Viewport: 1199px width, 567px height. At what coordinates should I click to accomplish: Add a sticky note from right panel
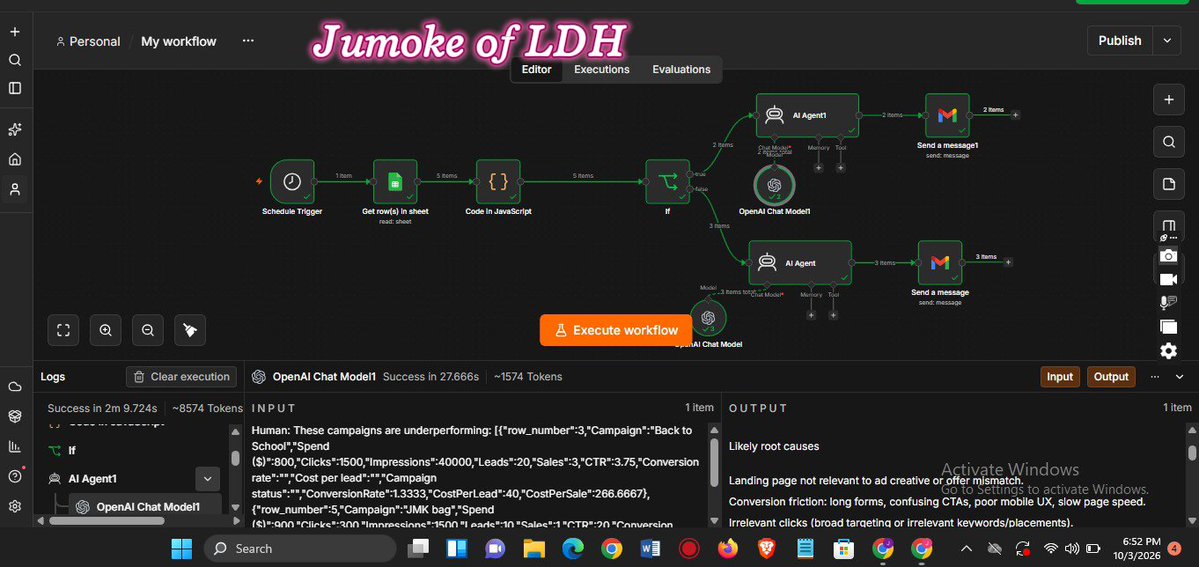click(1168, 184)
